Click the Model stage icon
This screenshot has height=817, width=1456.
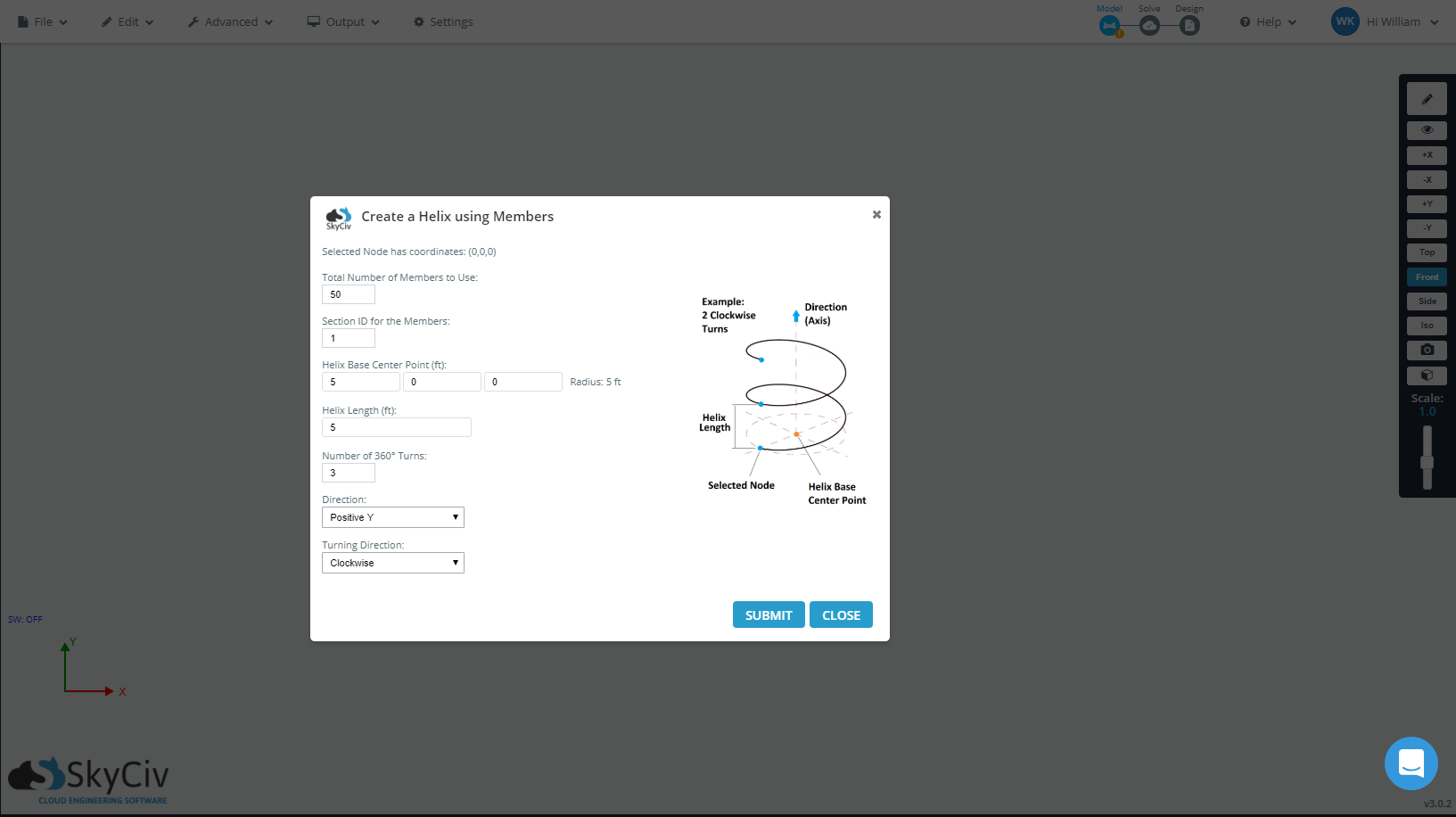(x=1109, y=26)
